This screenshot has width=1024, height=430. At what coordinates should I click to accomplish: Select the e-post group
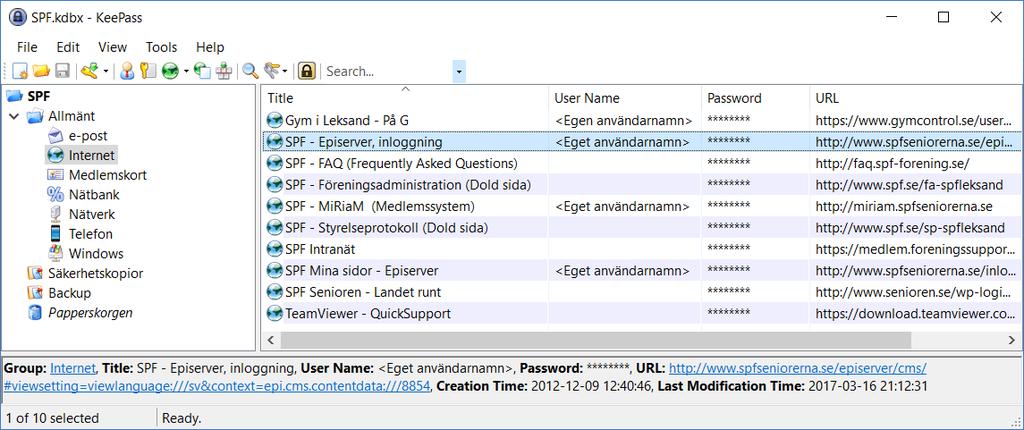[88, 136]
